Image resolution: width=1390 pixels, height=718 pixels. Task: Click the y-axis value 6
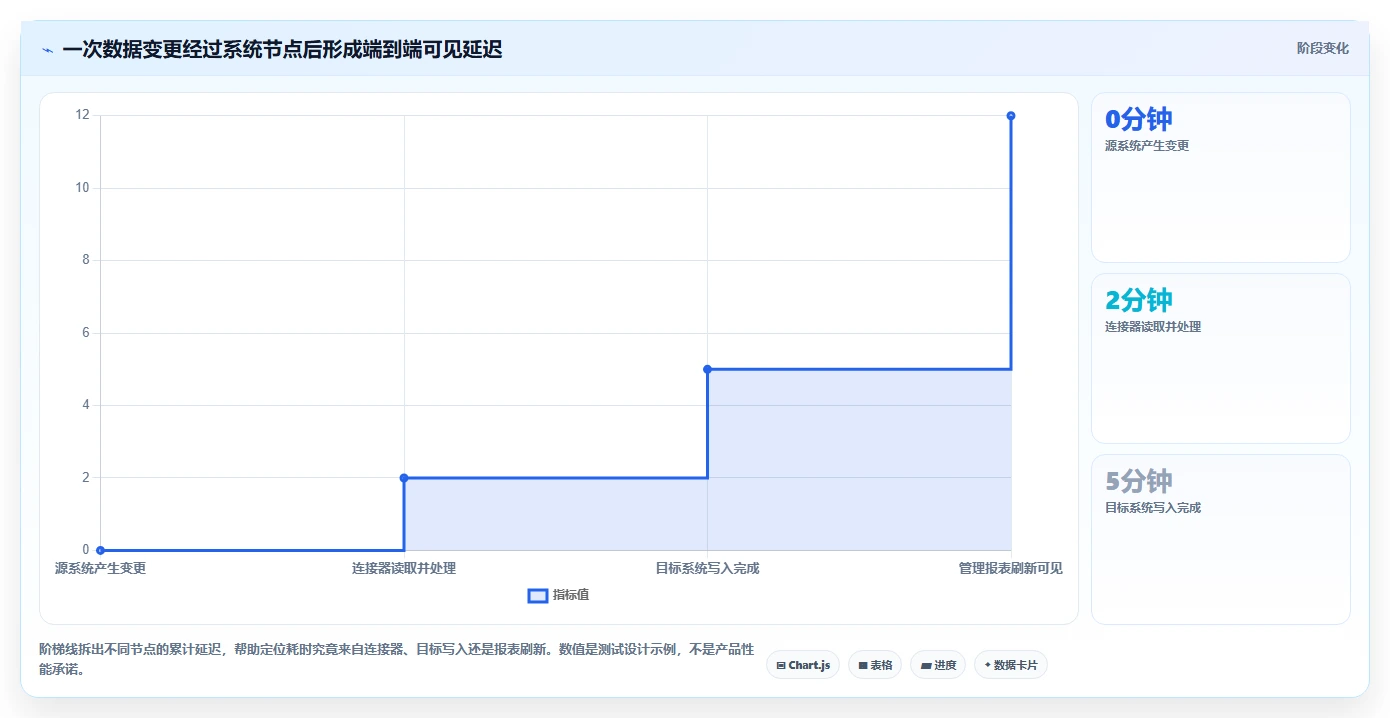(86, 333)
